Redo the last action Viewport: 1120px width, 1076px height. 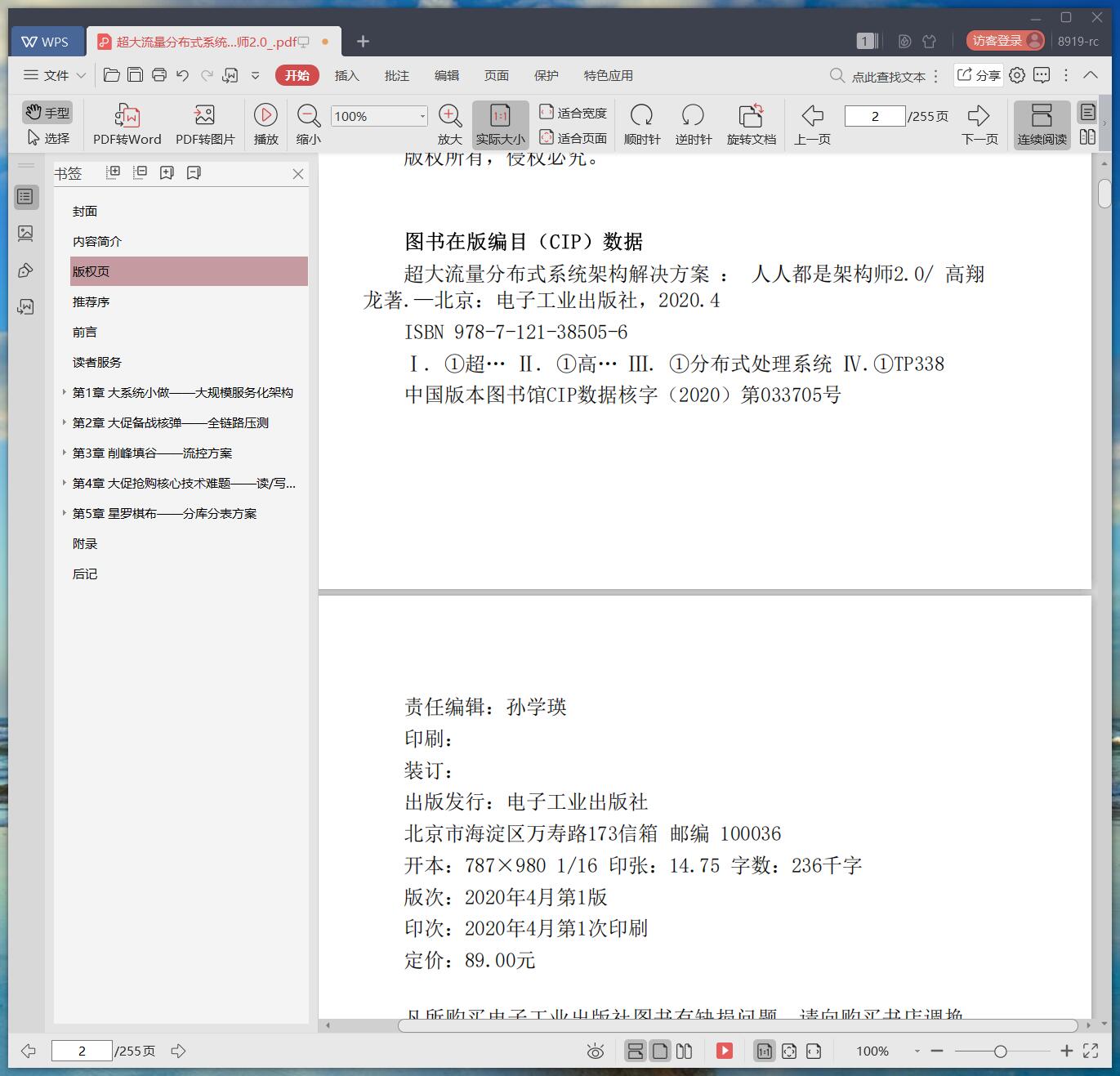point(207,75)
